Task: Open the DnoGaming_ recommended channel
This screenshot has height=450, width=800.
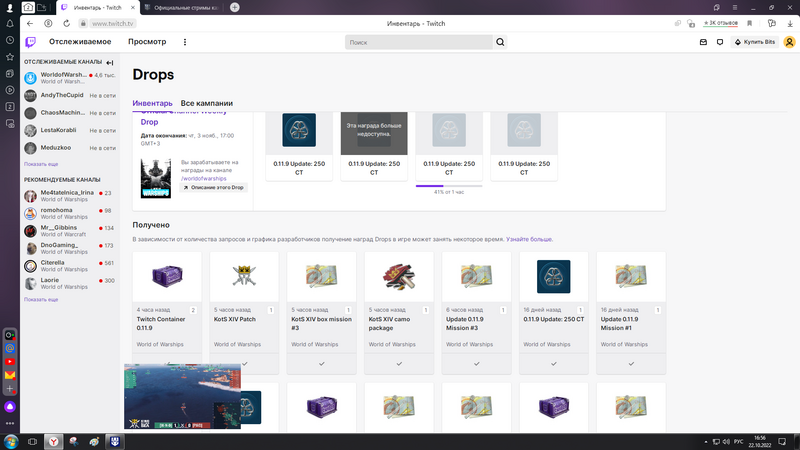Action: tap(70, 248)
